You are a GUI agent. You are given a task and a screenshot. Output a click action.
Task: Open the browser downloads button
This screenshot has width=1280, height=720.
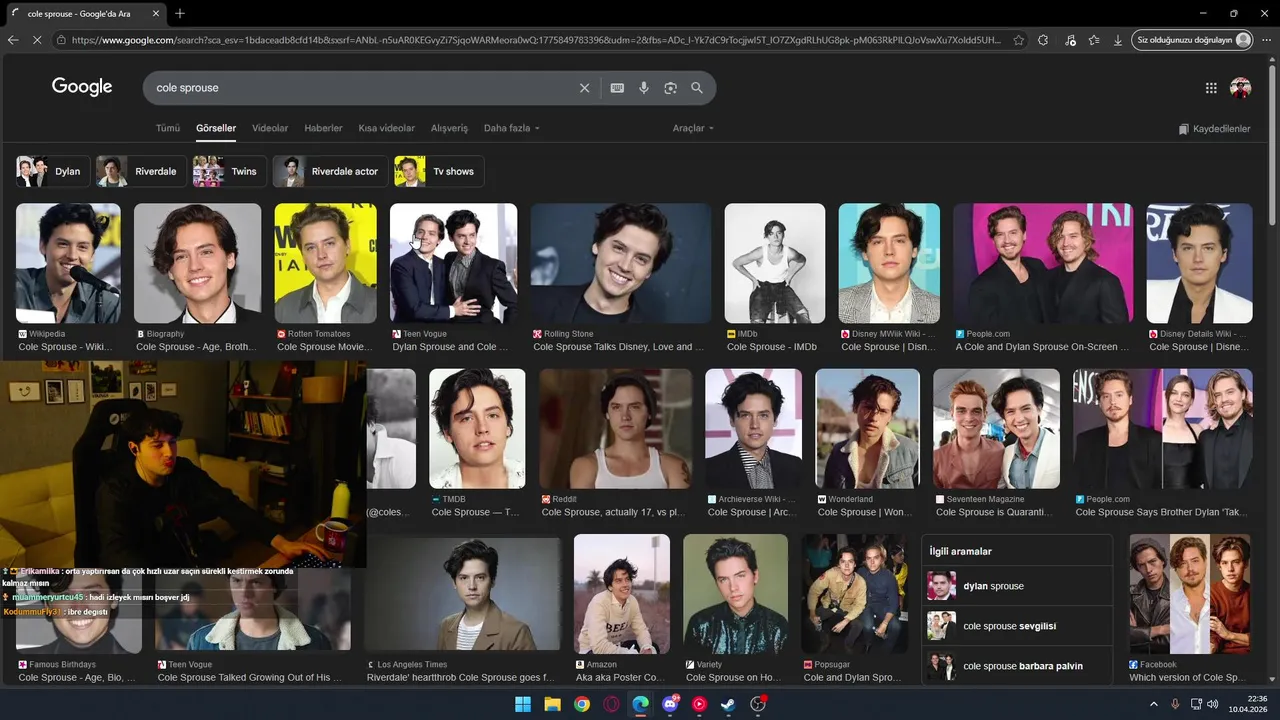(x=1118, y=40)
